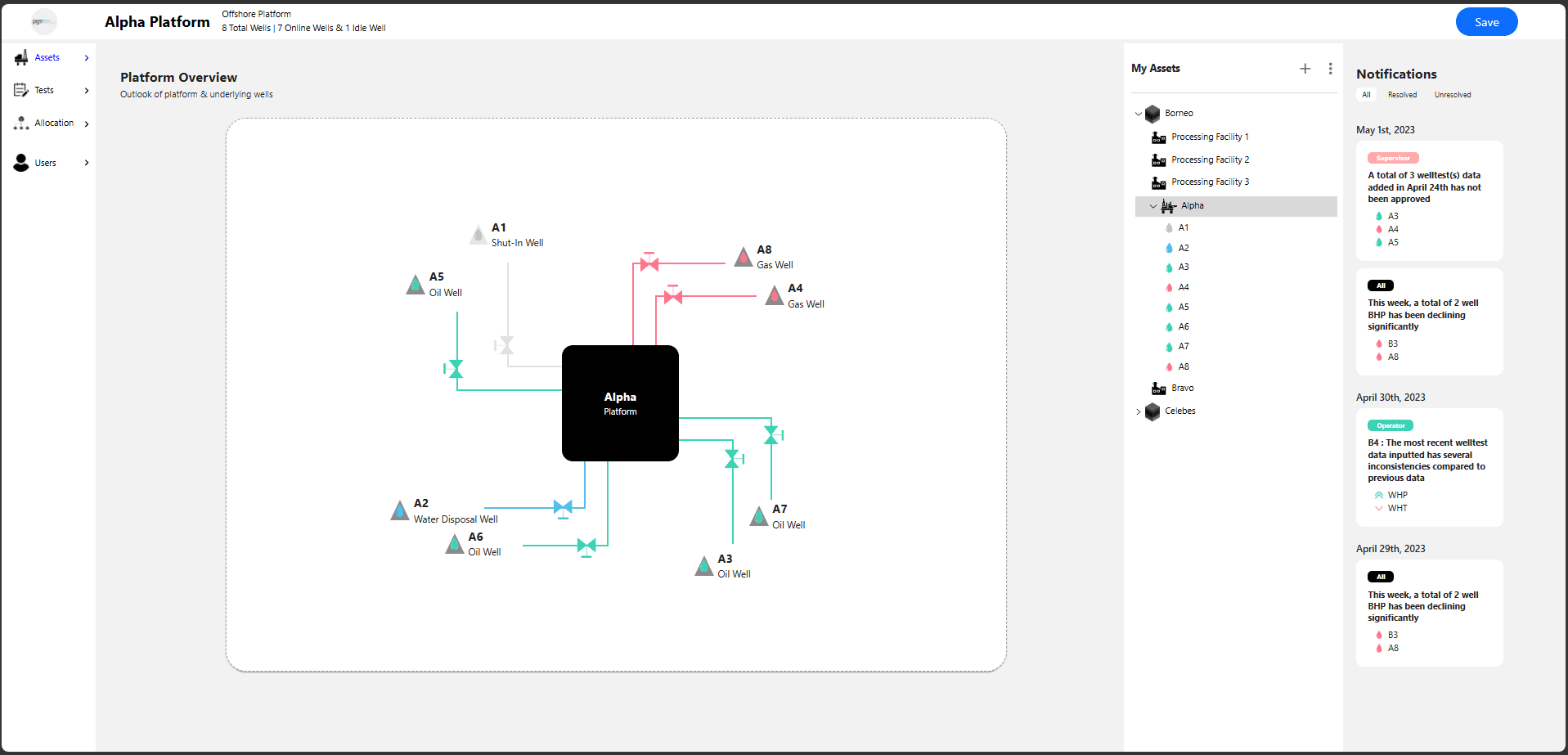Screen dimensions: 1568x755
Task: Select Processing Facility 2 in tree
Action: [x=1210, y=160]
